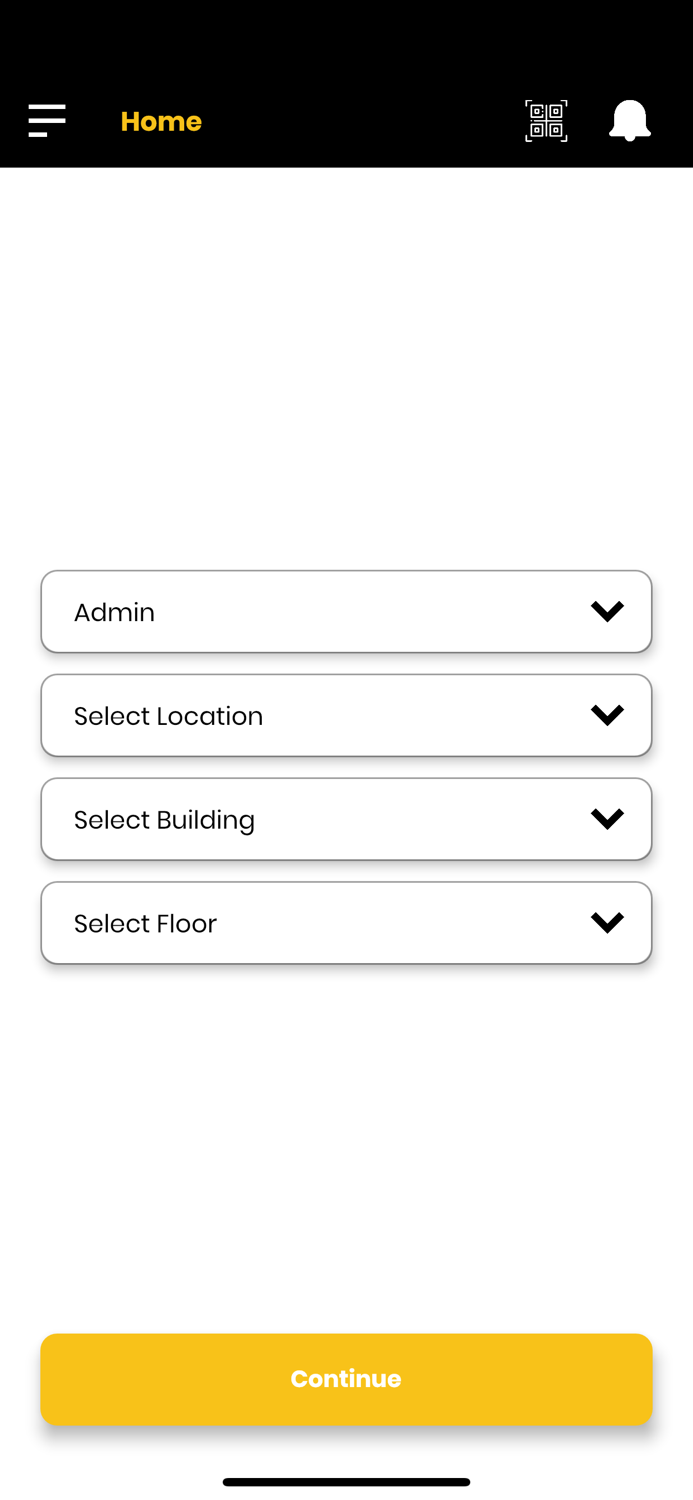Submit selections by tapping Continue

346,1378
